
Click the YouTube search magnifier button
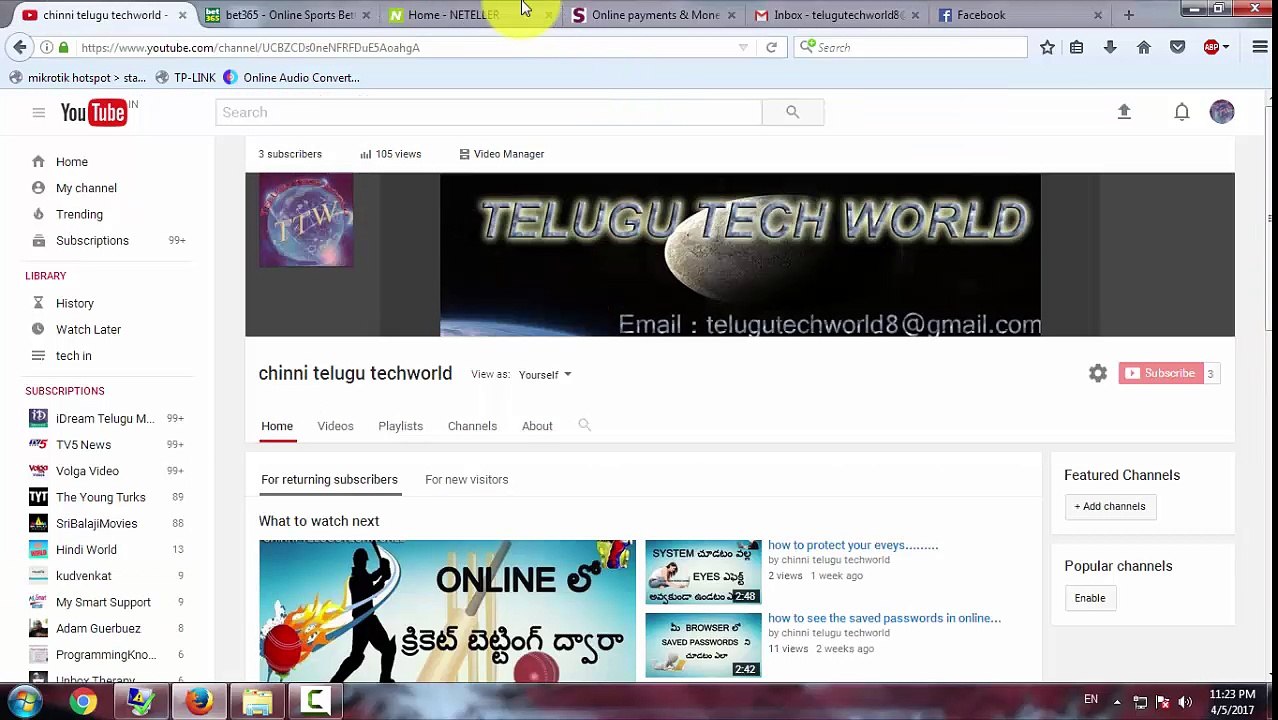click(x=792, y=112)
